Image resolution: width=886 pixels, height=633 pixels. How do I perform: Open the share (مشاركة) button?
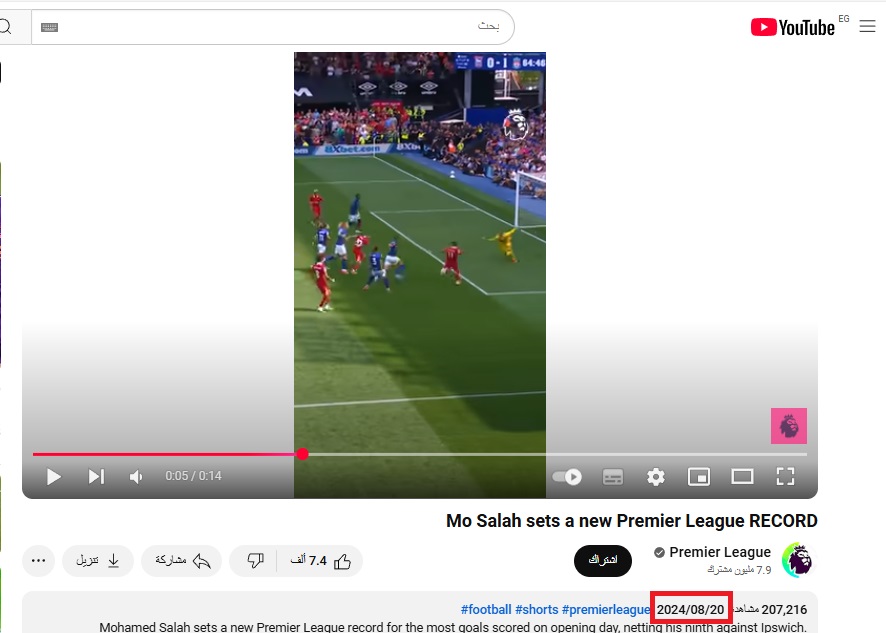182,561
